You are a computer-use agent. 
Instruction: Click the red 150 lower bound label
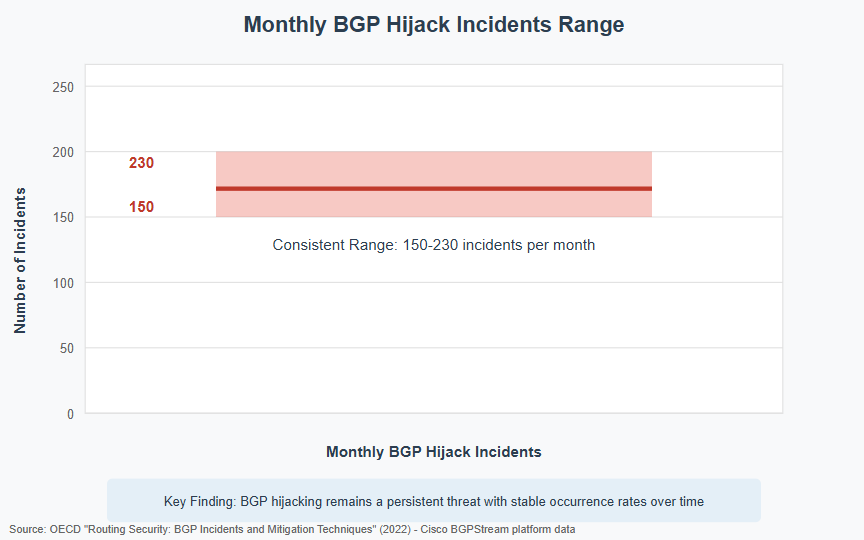point(142,207)
